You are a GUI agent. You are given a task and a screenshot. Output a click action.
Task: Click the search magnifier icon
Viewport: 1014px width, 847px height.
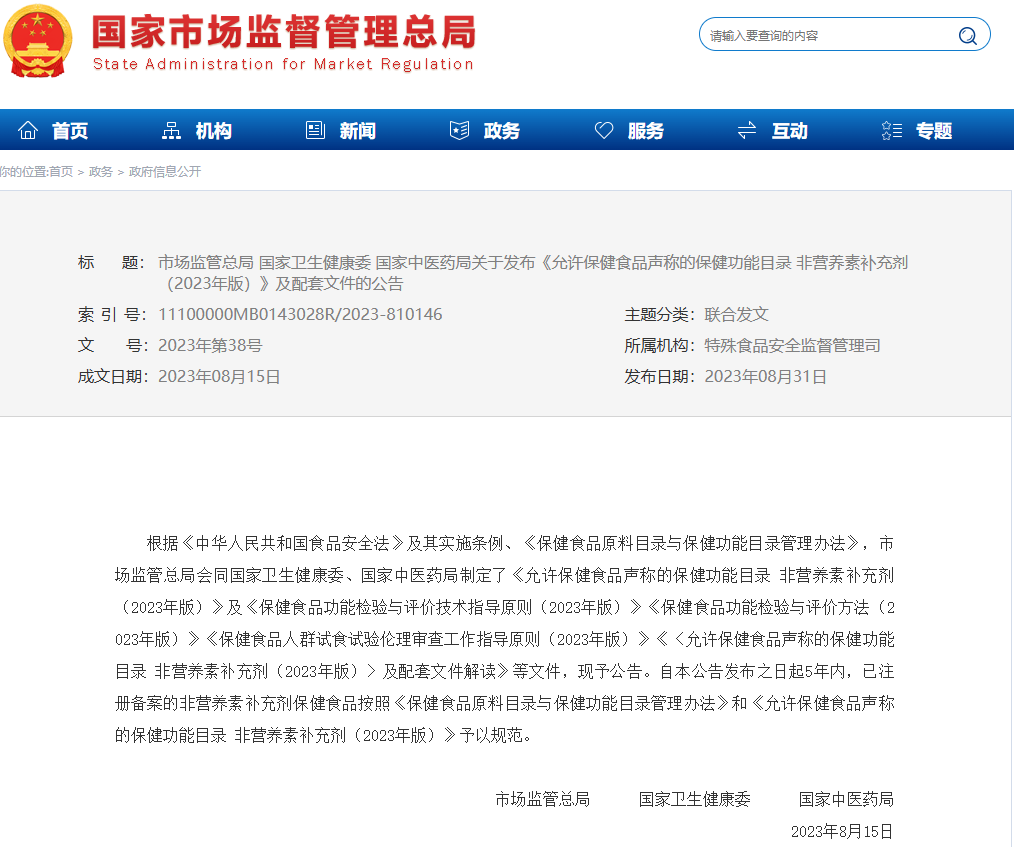click(x=967, y=34)
